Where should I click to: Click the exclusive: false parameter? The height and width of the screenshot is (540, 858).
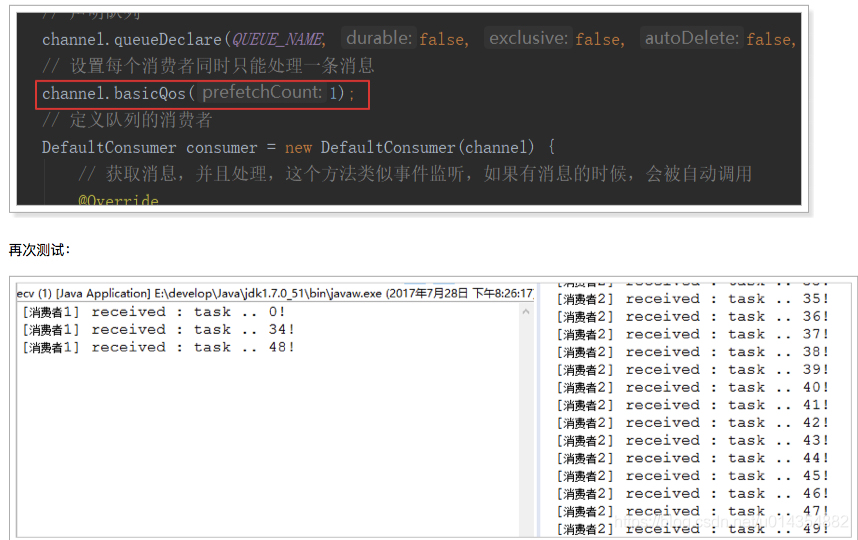coord(555,38)
